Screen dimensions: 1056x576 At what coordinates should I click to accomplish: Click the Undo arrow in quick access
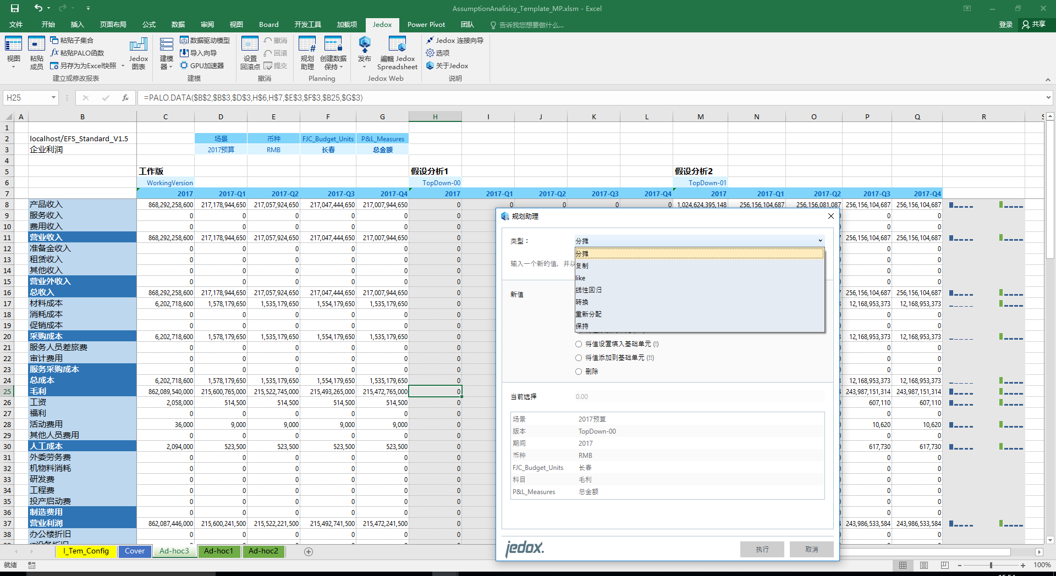point(38,8)
